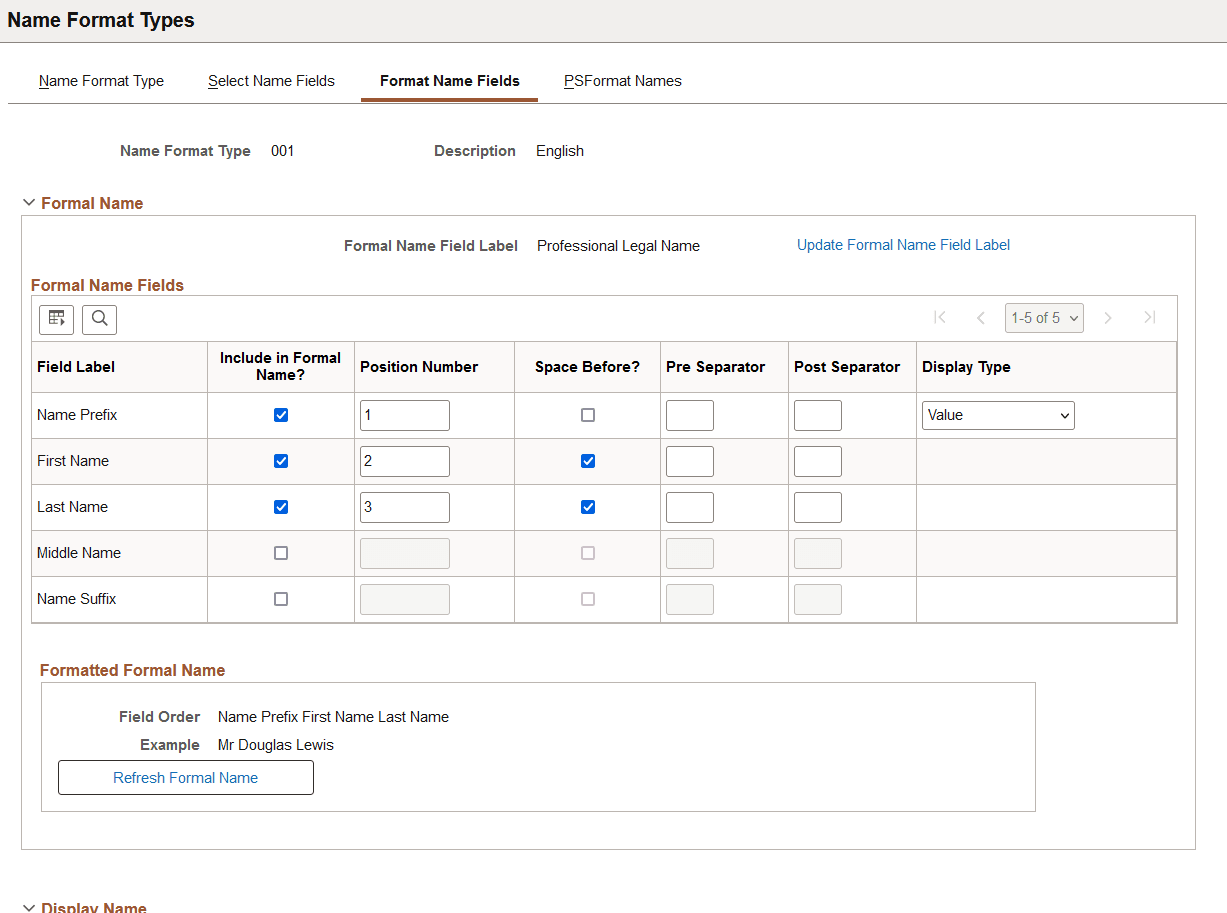Check Include in Formal Name for Middle Name
The width and height of the screenshot is (1227, 913).
281,553
